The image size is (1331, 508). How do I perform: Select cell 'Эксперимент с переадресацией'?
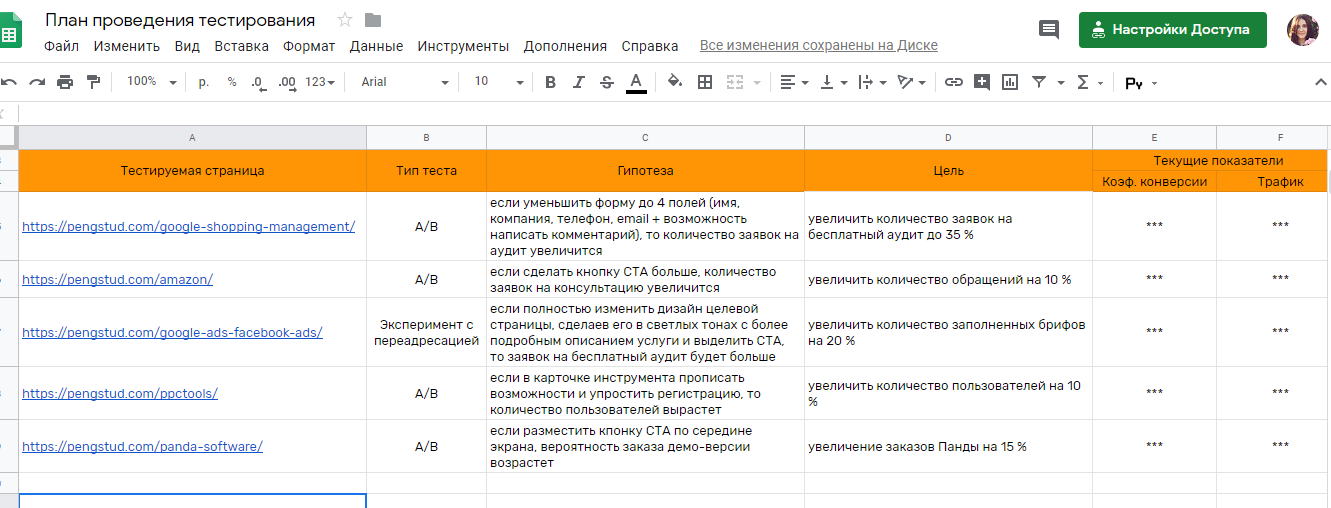[426, 332]
